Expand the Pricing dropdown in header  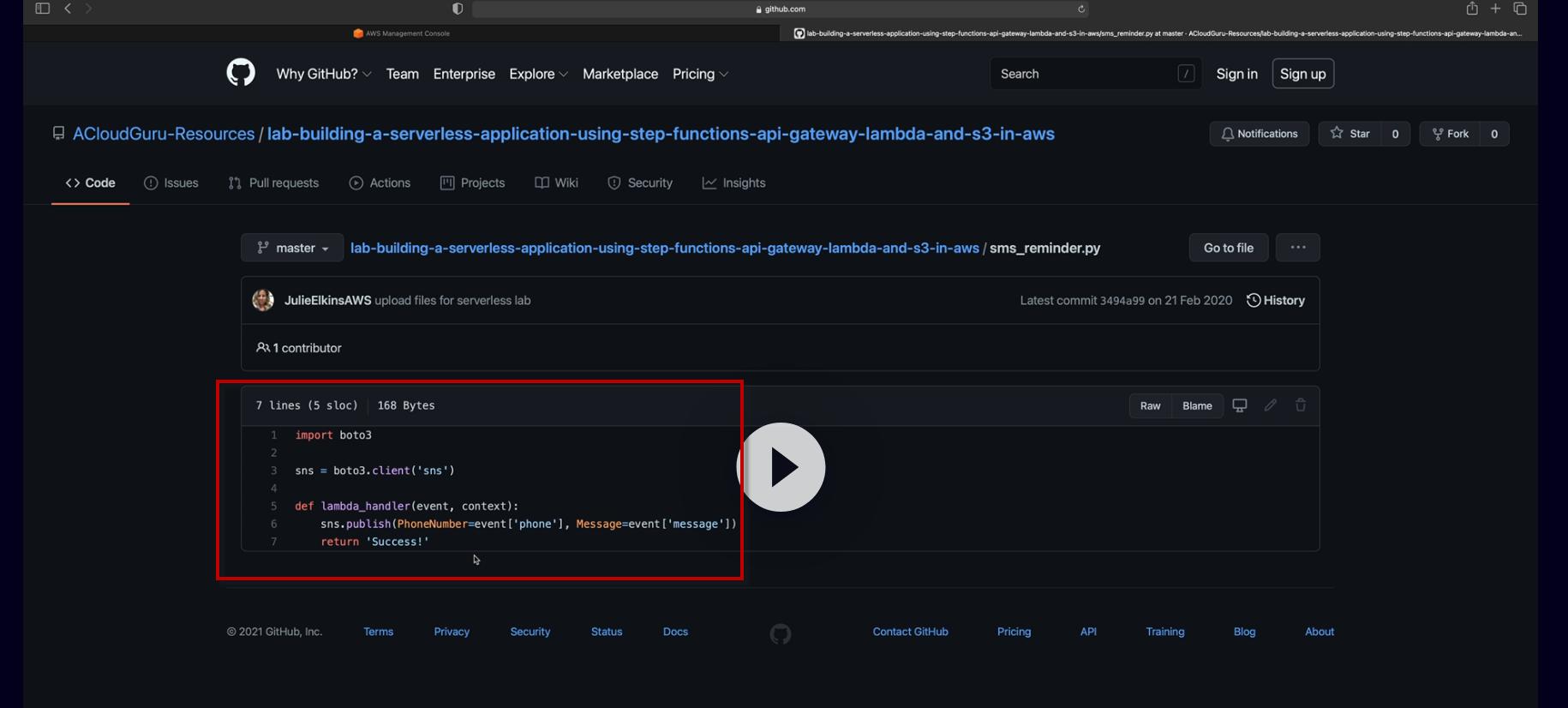701,74
